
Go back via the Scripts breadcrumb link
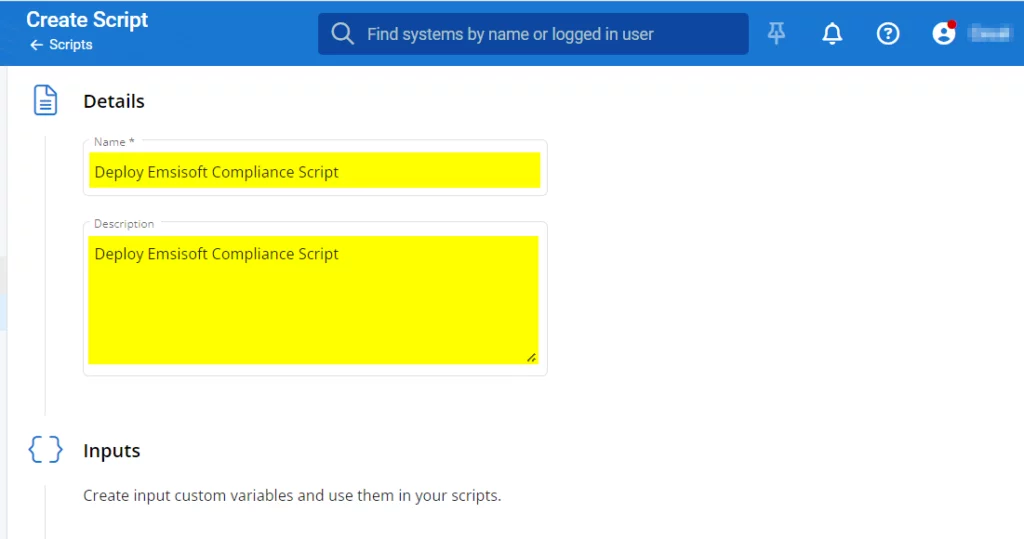click(70, 45)
